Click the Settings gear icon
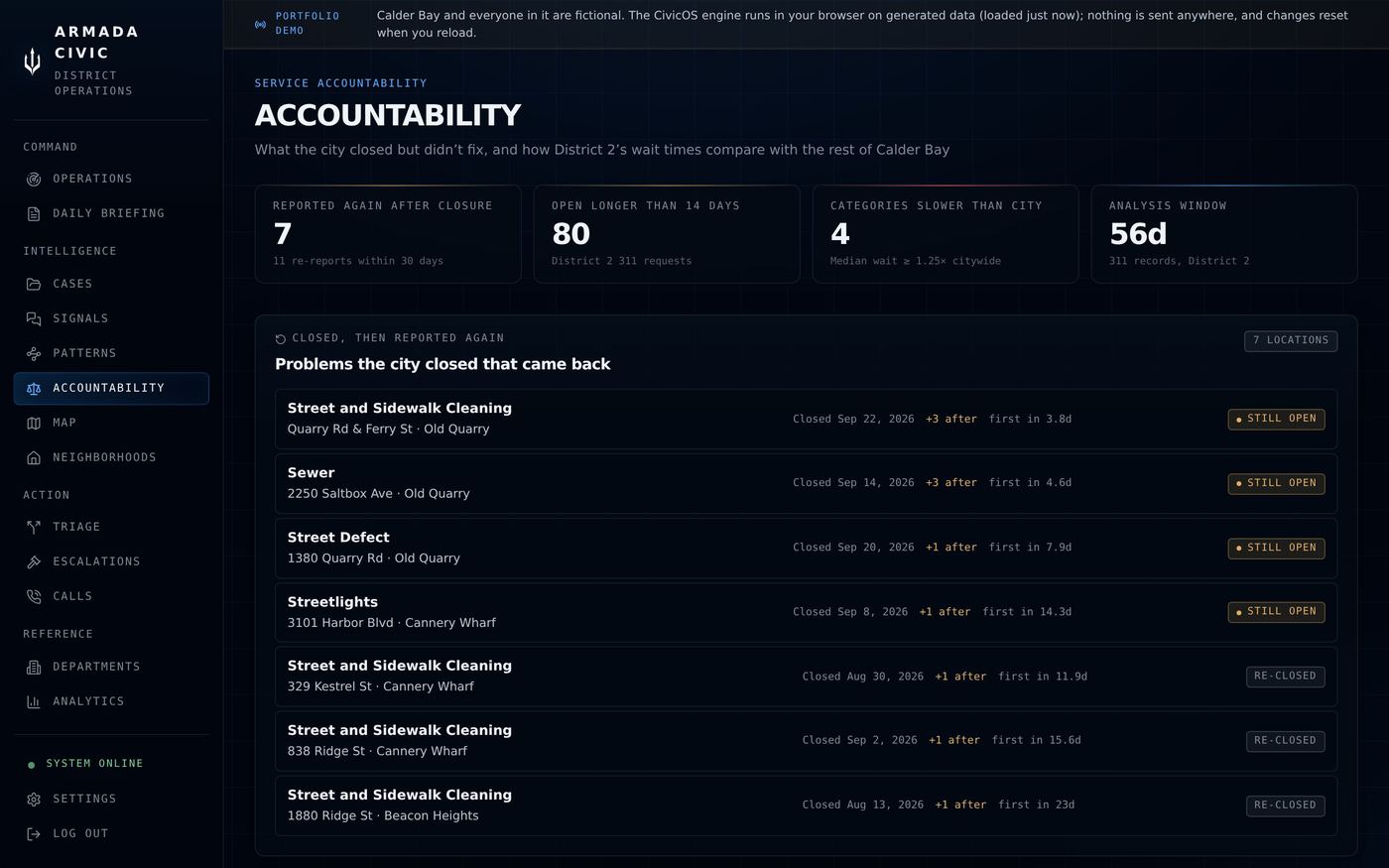Image resolution: width=1389 pixels, height=868 pixels. click(x=34, y=800)
